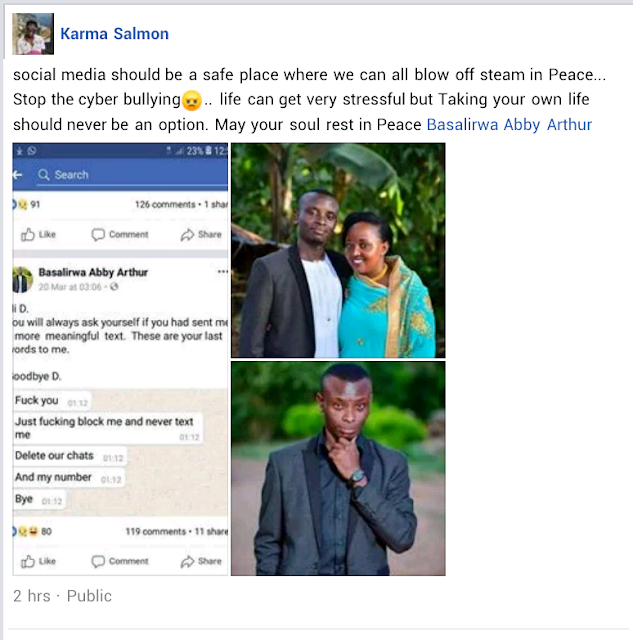Click upper Comment bubble icon
Image resolution: width=633 pixels, height=640 pixels.
[98, 235]
